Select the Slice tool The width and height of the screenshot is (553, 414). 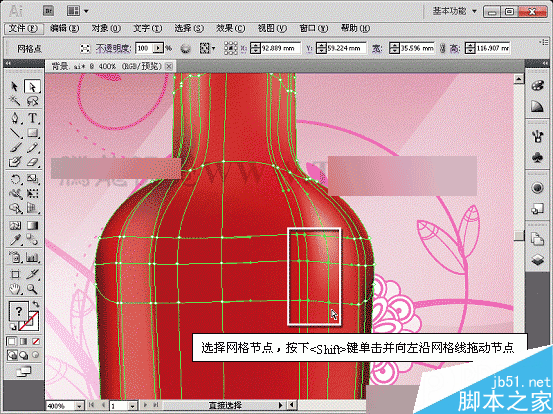[x=32, y=274]
